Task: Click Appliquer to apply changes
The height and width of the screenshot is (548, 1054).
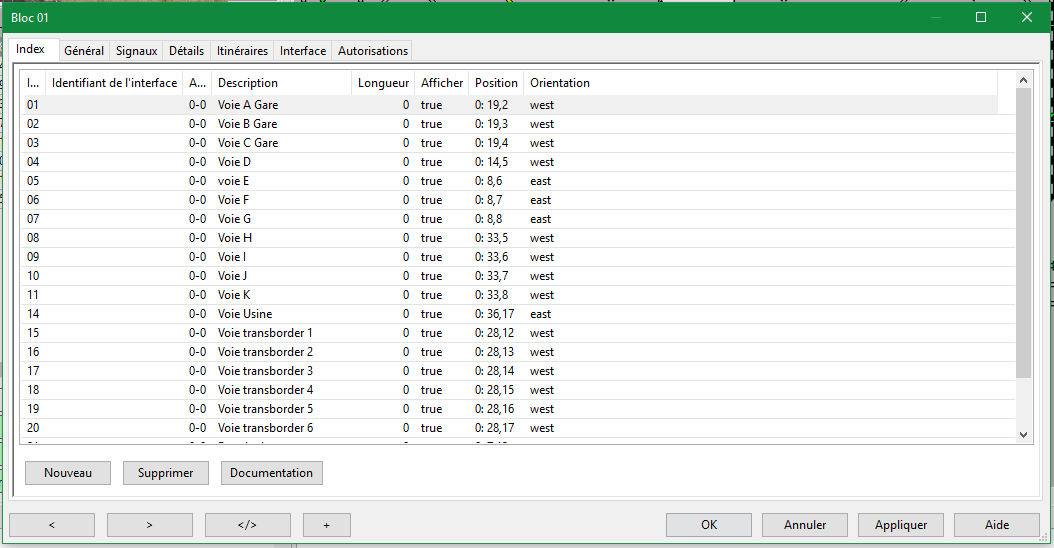Action: tap(901, 525)
